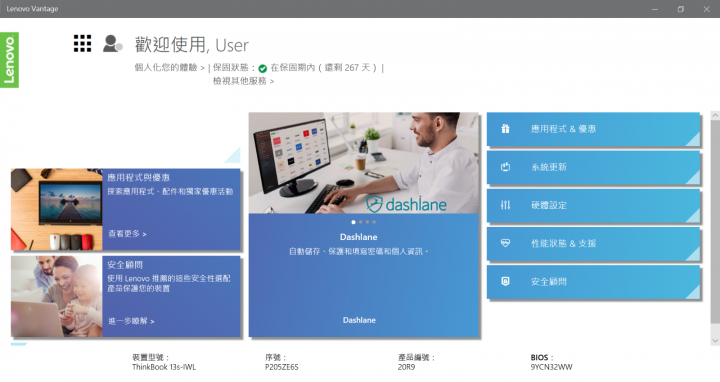Click the laptop image in 應用程式與優惠 card
The image size is (720, 382).
point(56,209)
